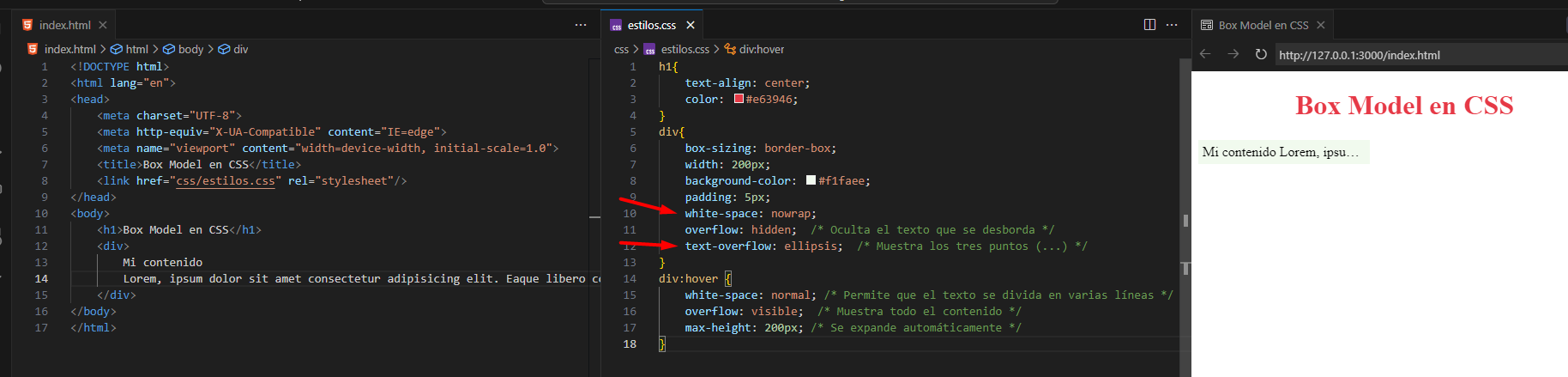Click the preview icon on Box Model tab
1568x377 pixels.
point(1207,25)
